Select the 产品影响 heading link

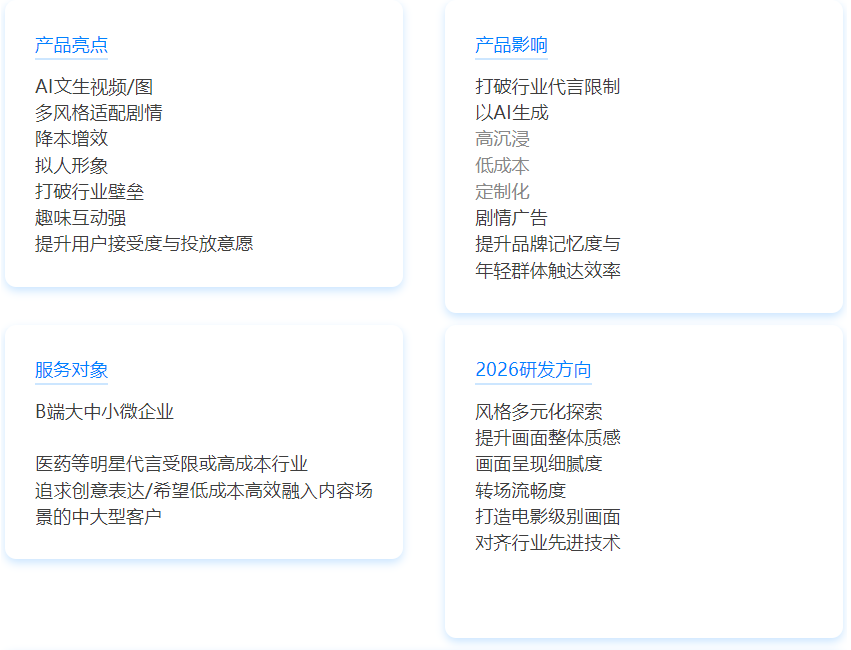click(511, 45)
